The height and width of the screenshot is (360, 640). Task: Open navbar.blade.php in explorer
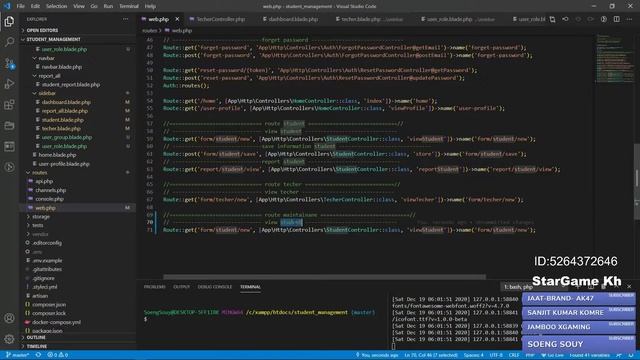(62, 67)
